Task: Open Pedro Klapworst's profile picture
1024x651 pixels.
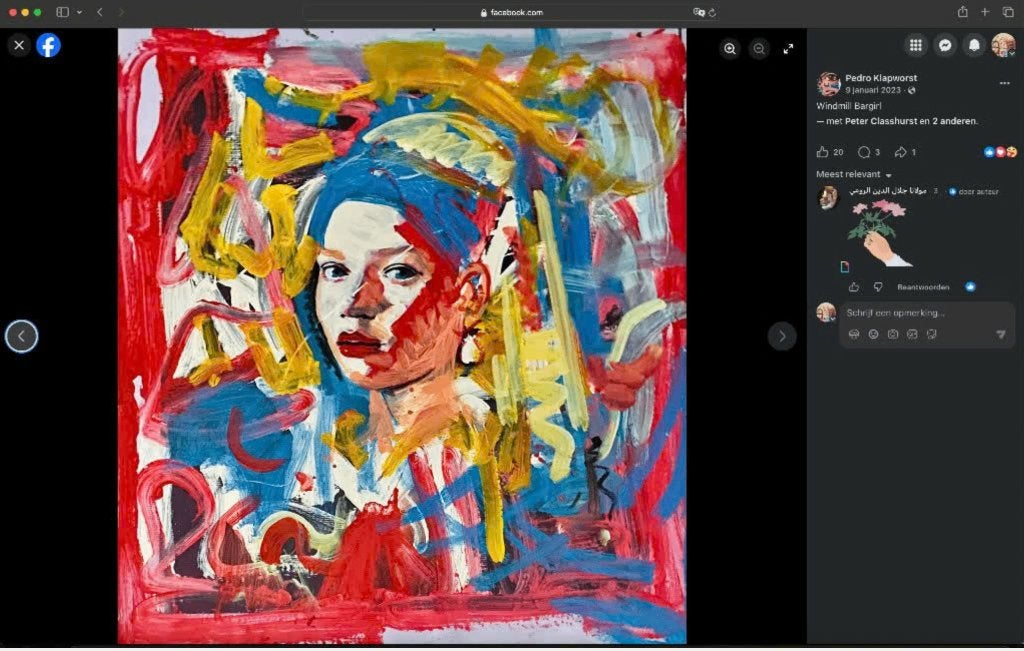Action: pos(828,84)
